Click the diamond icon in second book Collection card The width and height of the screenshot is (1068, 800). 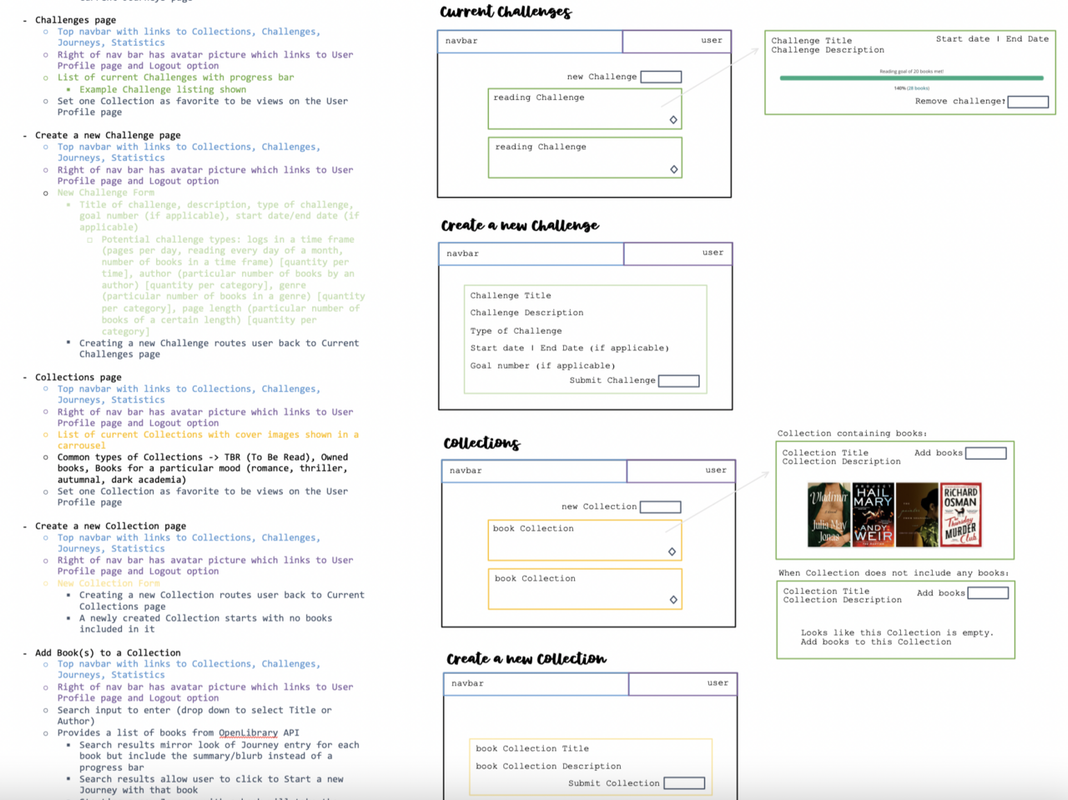point(673,600)
